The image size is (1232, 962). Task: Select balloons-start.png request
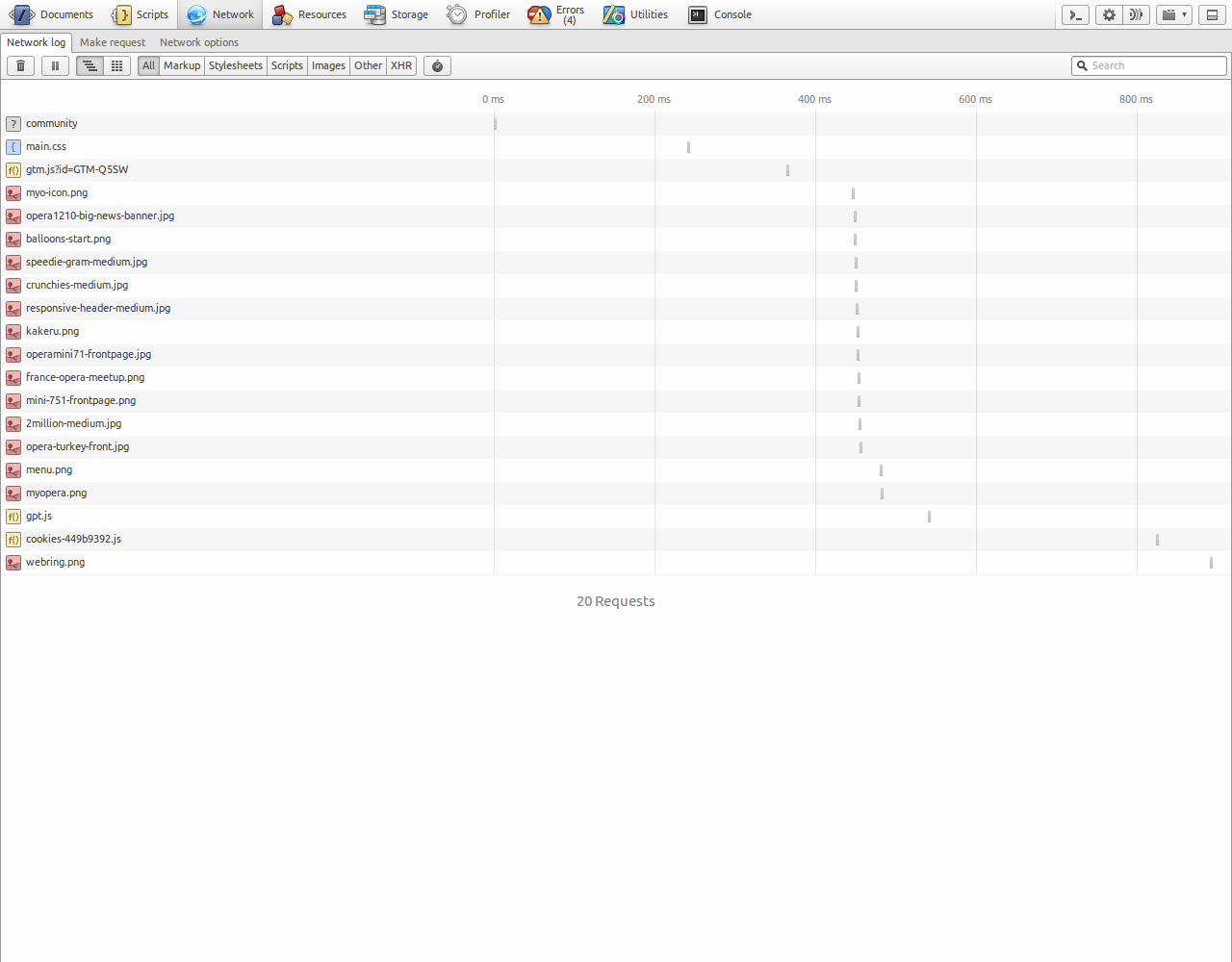[x=616, y=239]
